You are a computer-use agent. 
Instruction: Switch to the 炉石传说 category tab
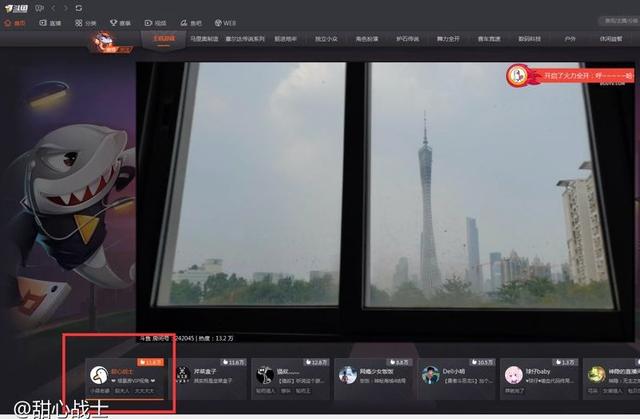pos(407,39)
